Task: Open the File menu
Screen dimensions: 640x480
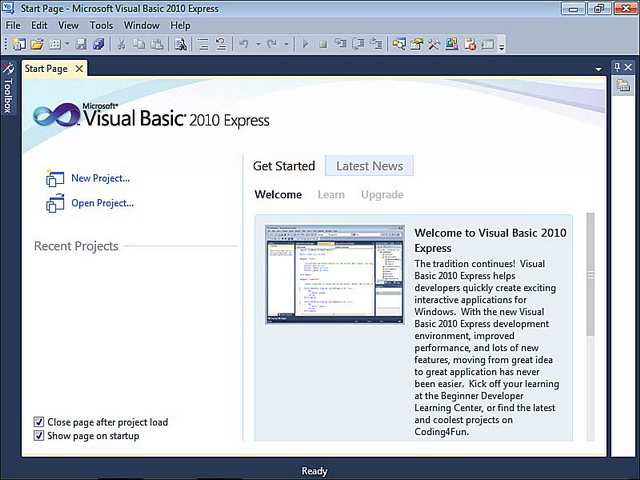Action: [13, 25]
